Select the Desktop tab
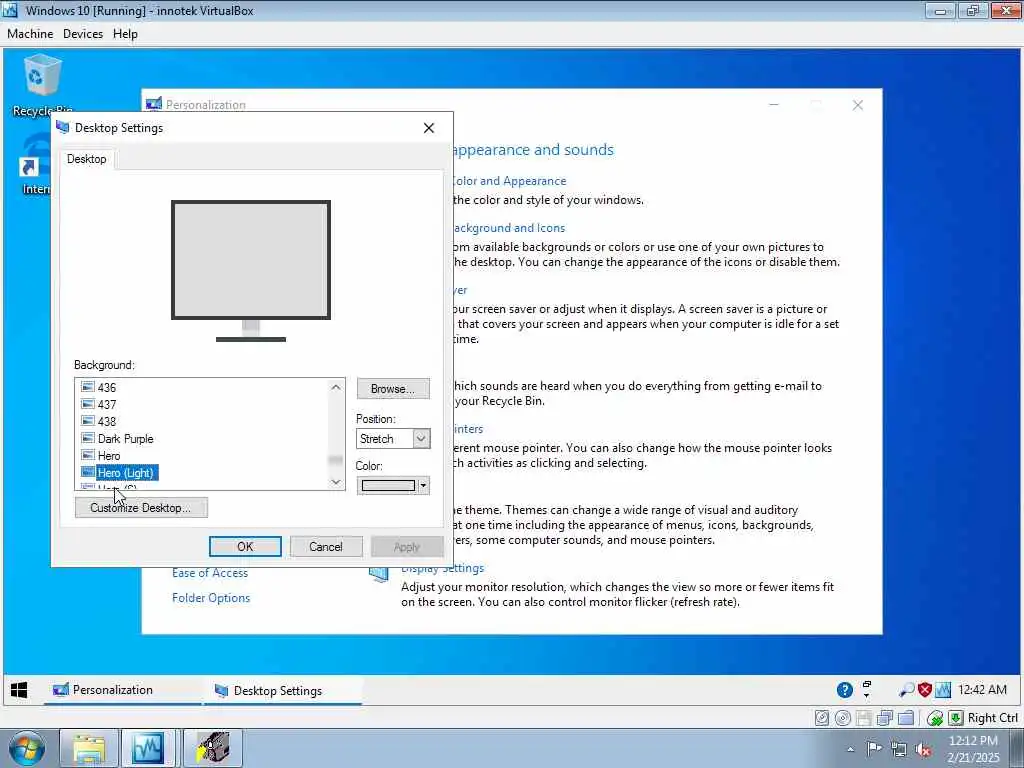 point(86,159)
